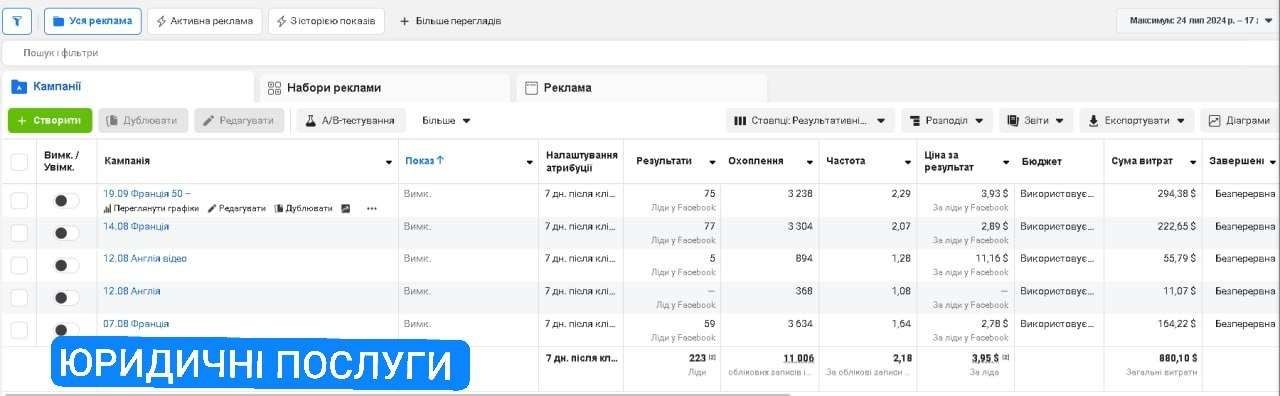Select the Активна реклама view
The width and height of the screenshot is (1280, 396).
pos(205,21)
